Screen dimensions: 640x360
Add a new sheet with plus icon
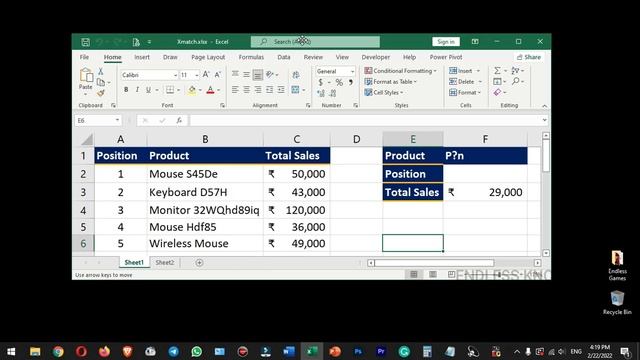[x=199, y=263]
